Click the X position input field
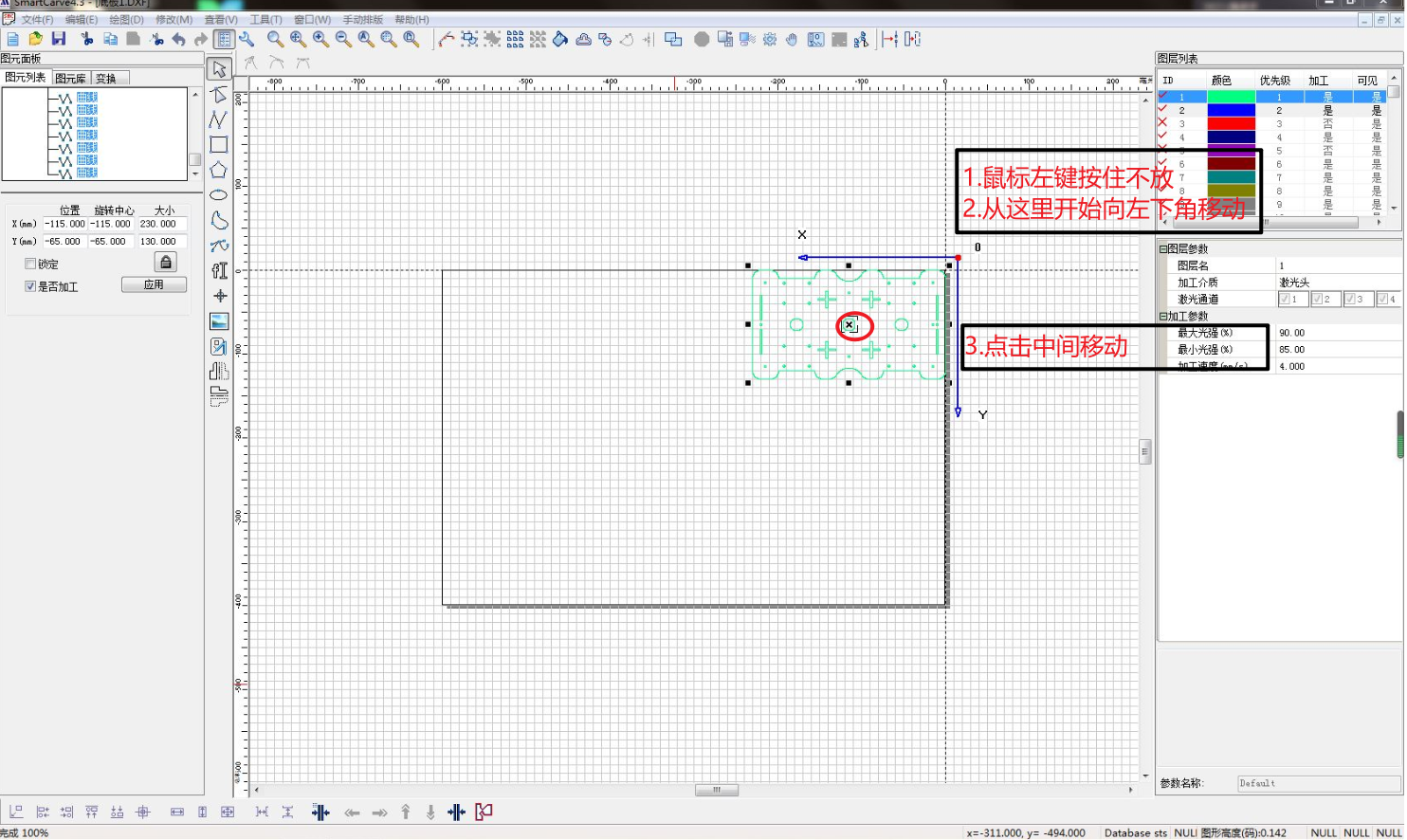 point(64,225)
